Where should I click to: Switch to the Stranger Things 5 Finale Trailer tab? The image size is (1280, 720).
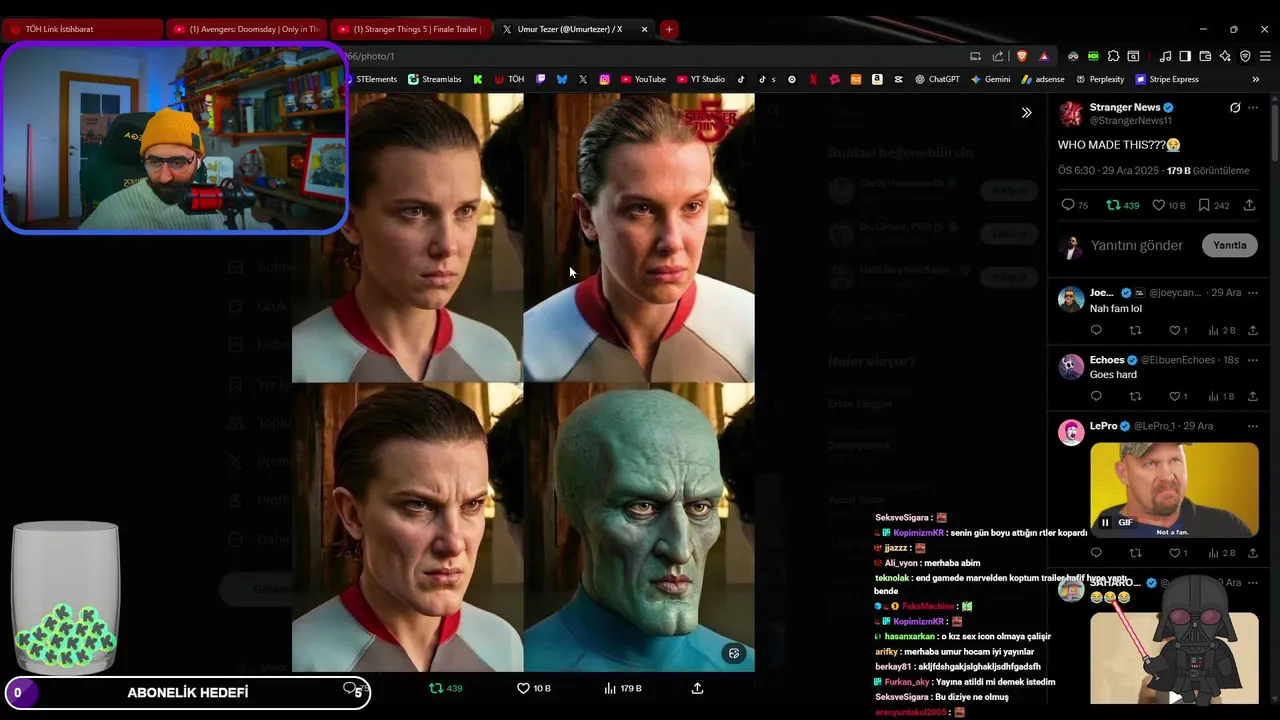(x=410, y=29)
